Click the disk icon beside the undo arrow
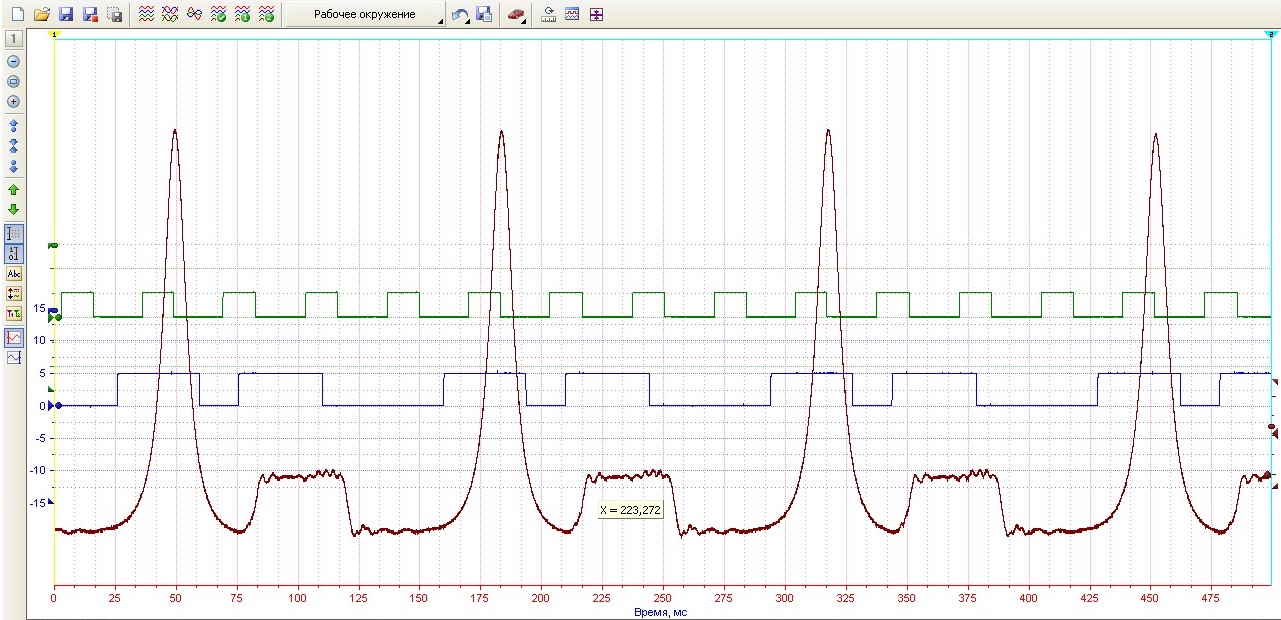 (484, 14)
